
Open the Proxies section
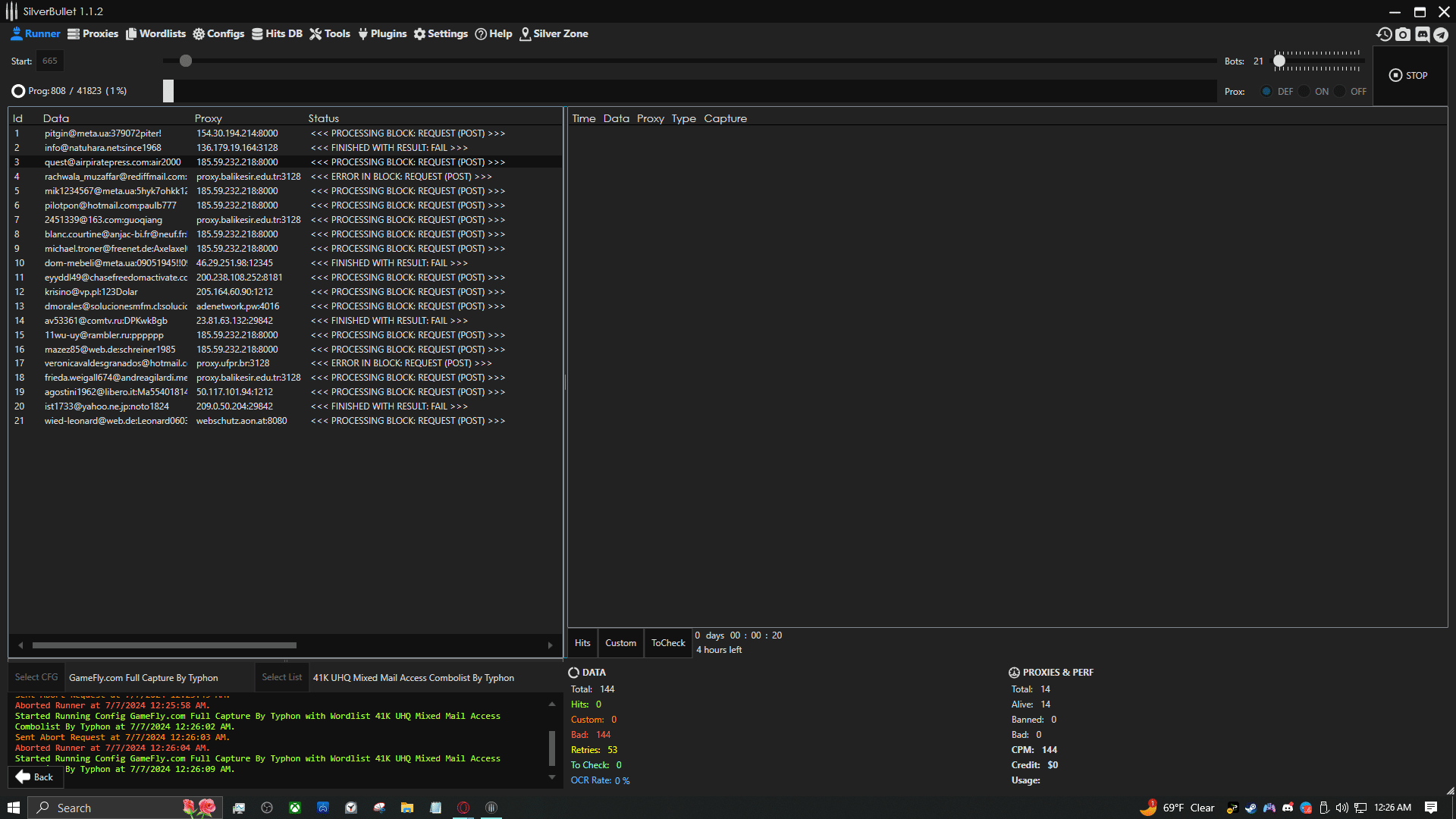click(93, 33)
